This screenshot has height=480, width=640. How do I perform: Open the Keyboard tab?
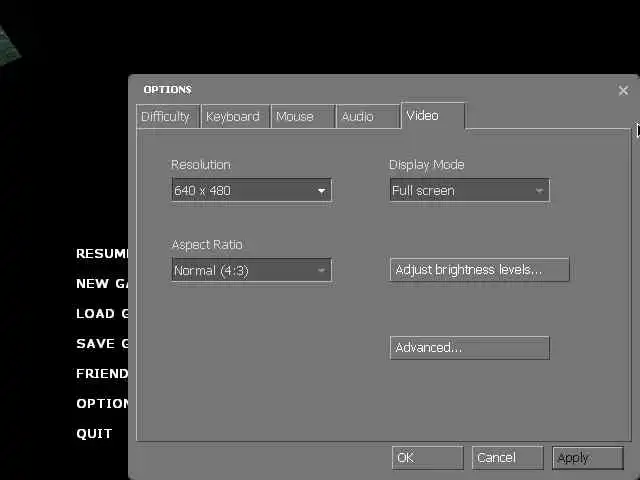point(235,117)
